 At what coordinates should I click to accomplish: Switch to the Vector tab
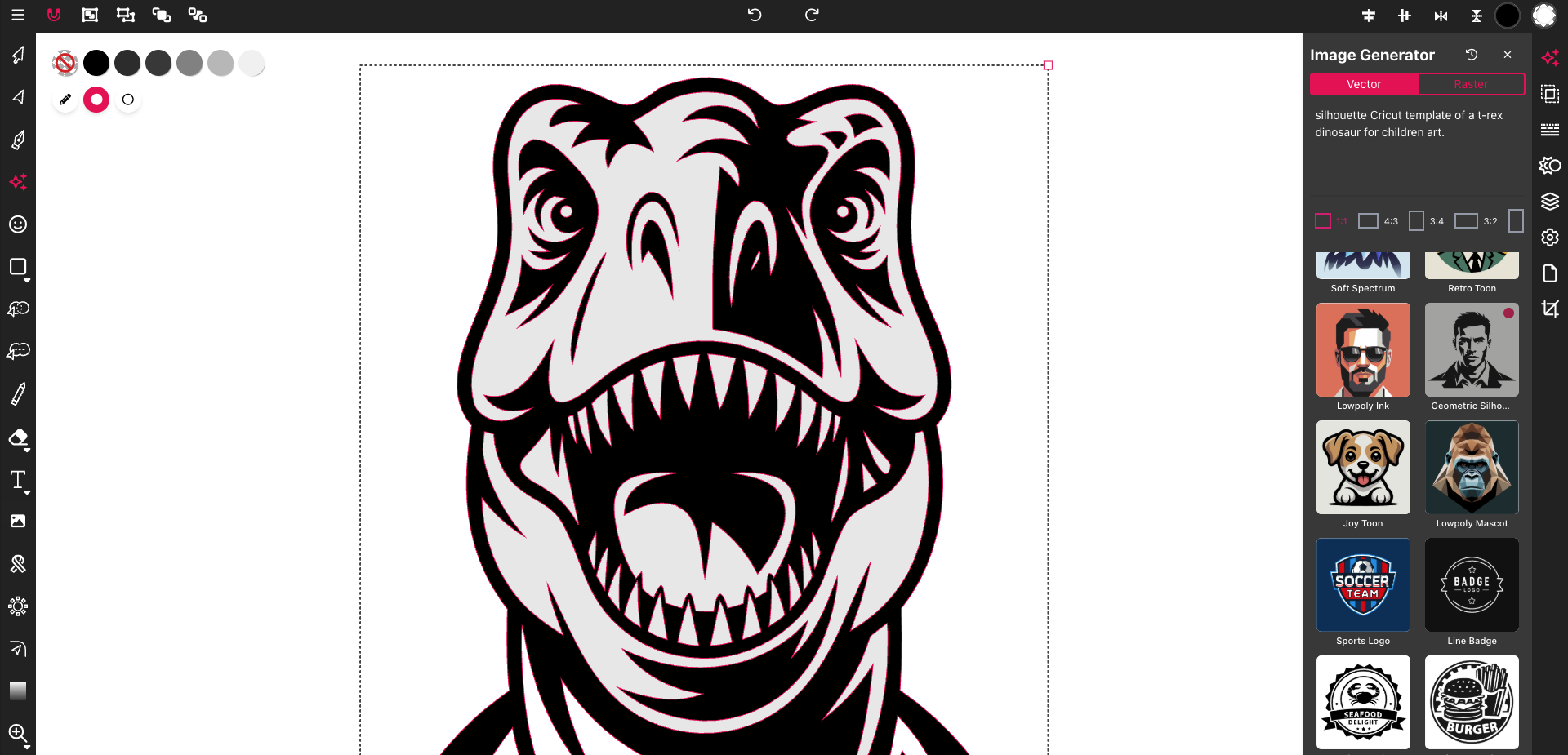(x=1364, y=84)
